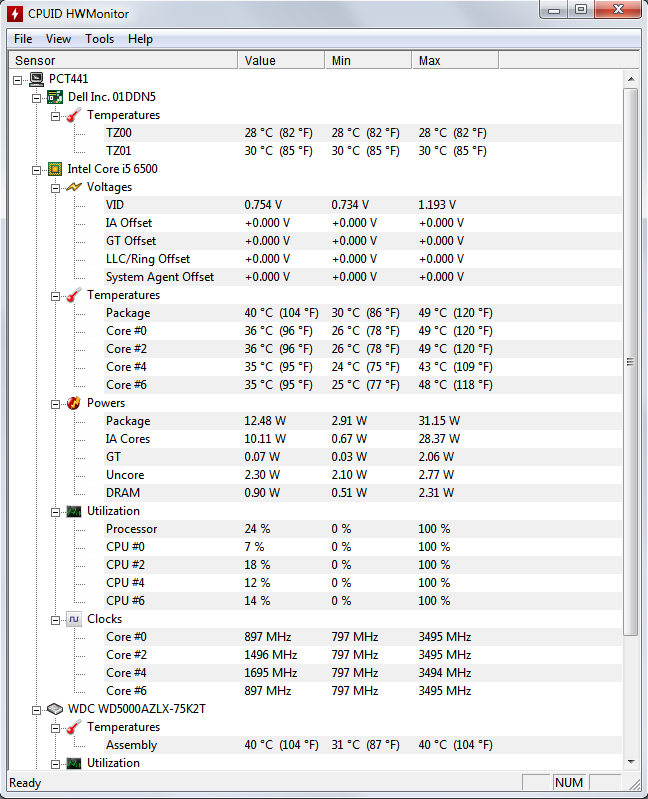Collapse the Clocks group
Viewport: 648px width, 799px height.
tap(56, 621)
